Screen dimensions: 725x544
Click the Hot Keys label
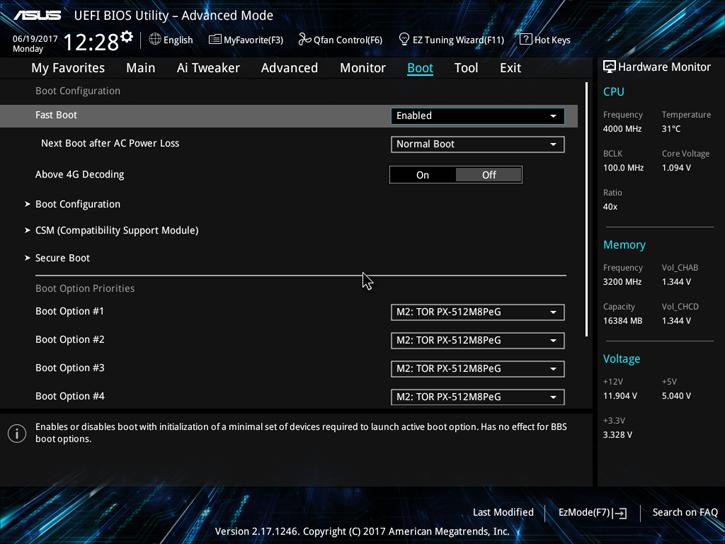(x=552, y=40)
